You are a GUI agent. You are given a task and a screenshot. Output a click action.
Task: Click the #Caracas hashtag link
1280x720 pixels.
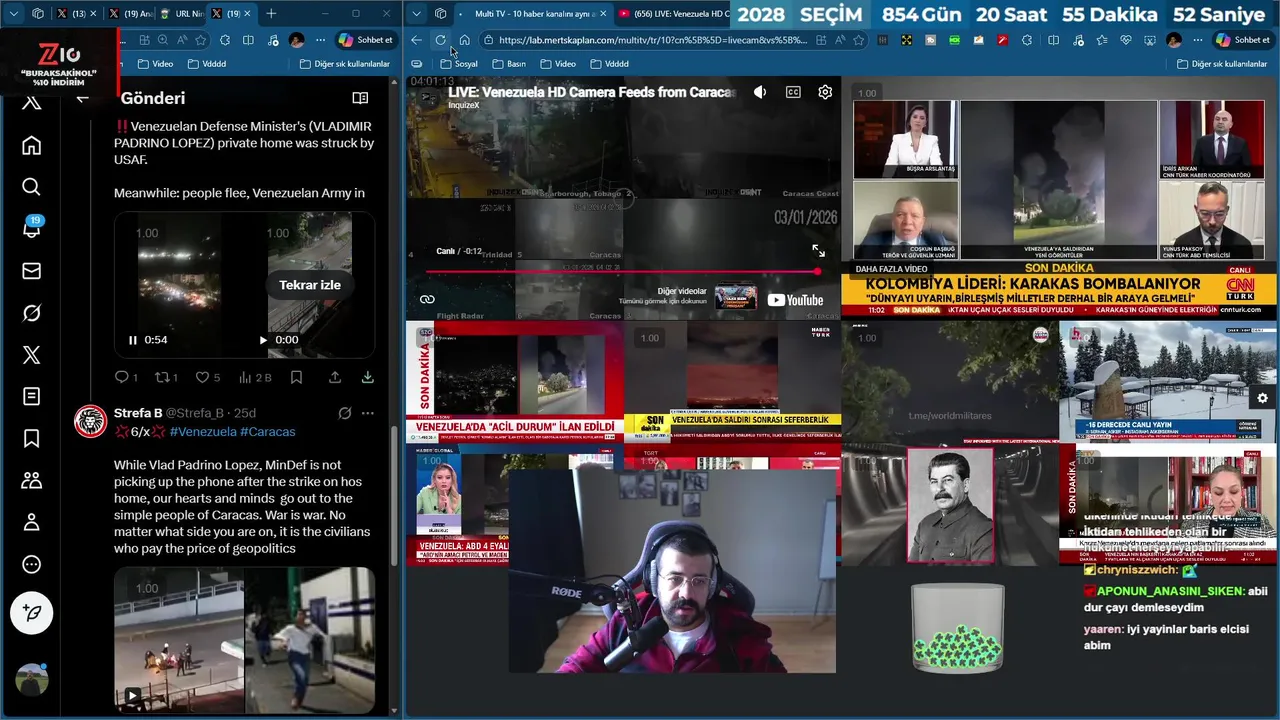[268, 432]
